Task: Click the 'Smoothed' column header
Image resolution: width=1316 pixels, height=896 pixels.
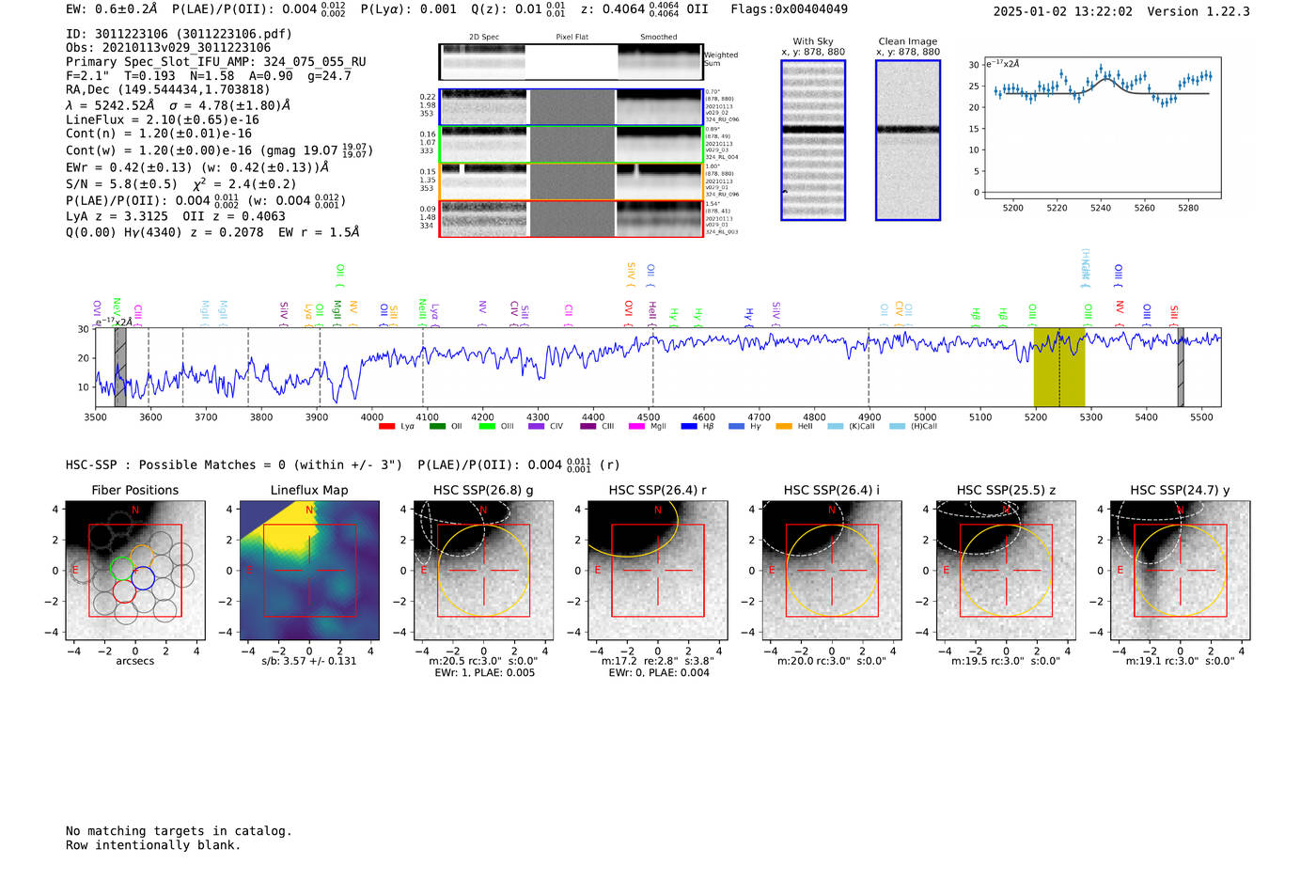Action: 658,38
